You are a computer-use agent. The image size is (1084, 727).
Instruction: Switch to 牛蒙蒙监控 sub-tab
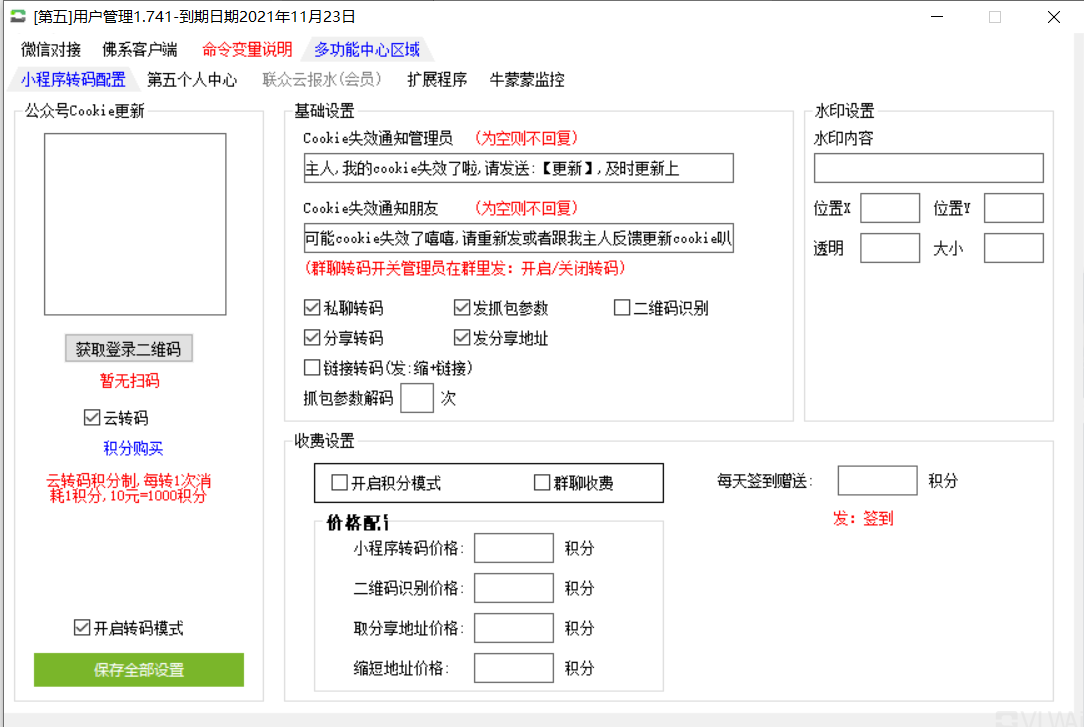pos(527,80)
